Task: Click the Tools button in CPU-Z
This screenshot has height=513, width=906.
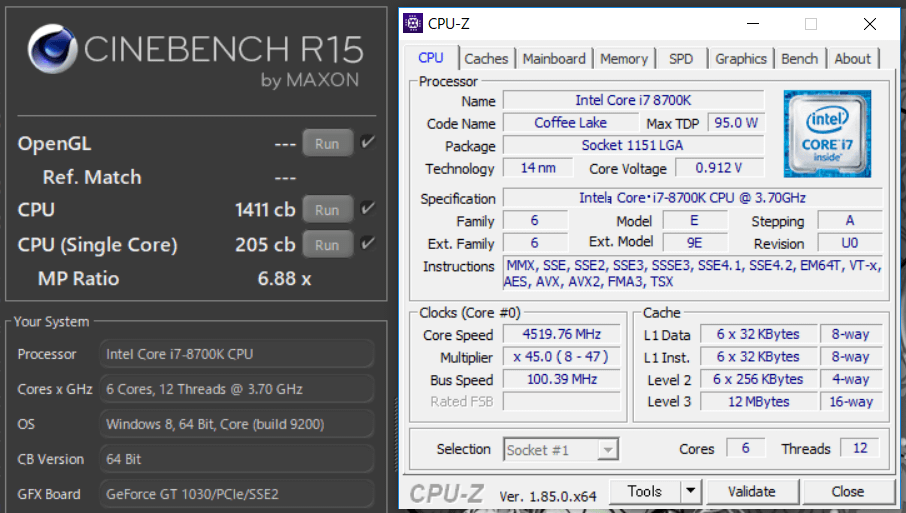Action: (644, 491)
